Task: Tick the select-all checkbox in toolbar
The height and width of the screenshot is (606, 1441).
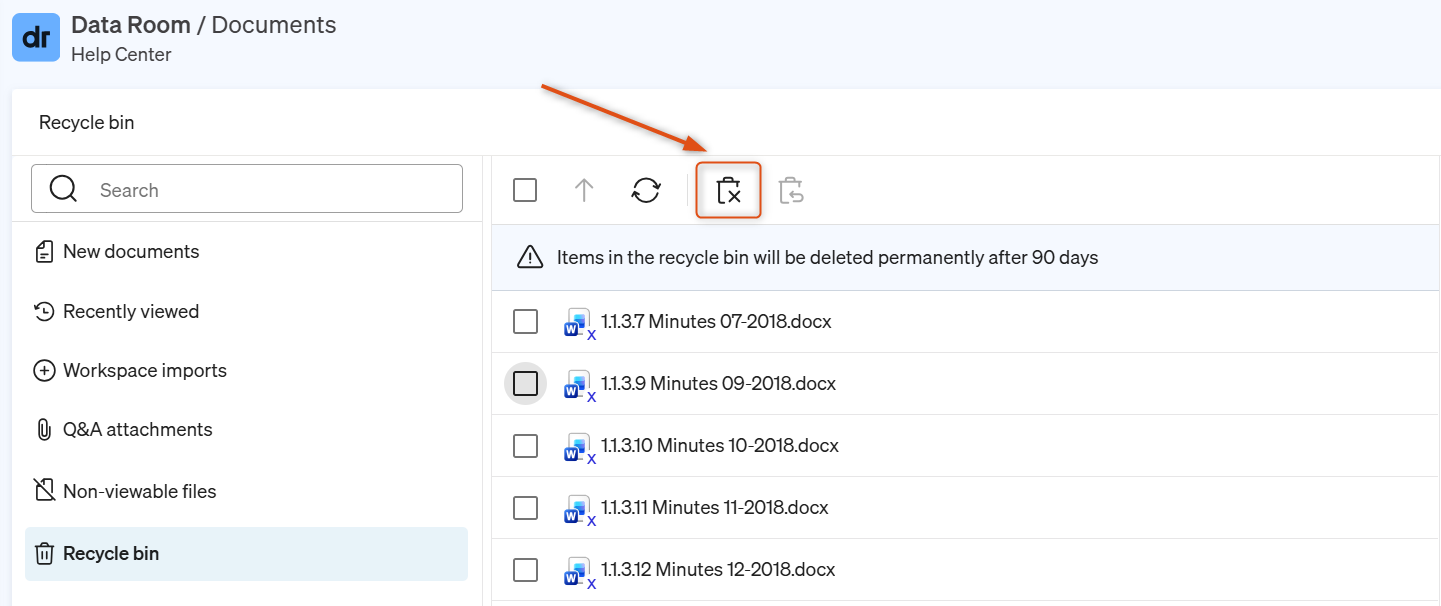Action: coord(525,190)
